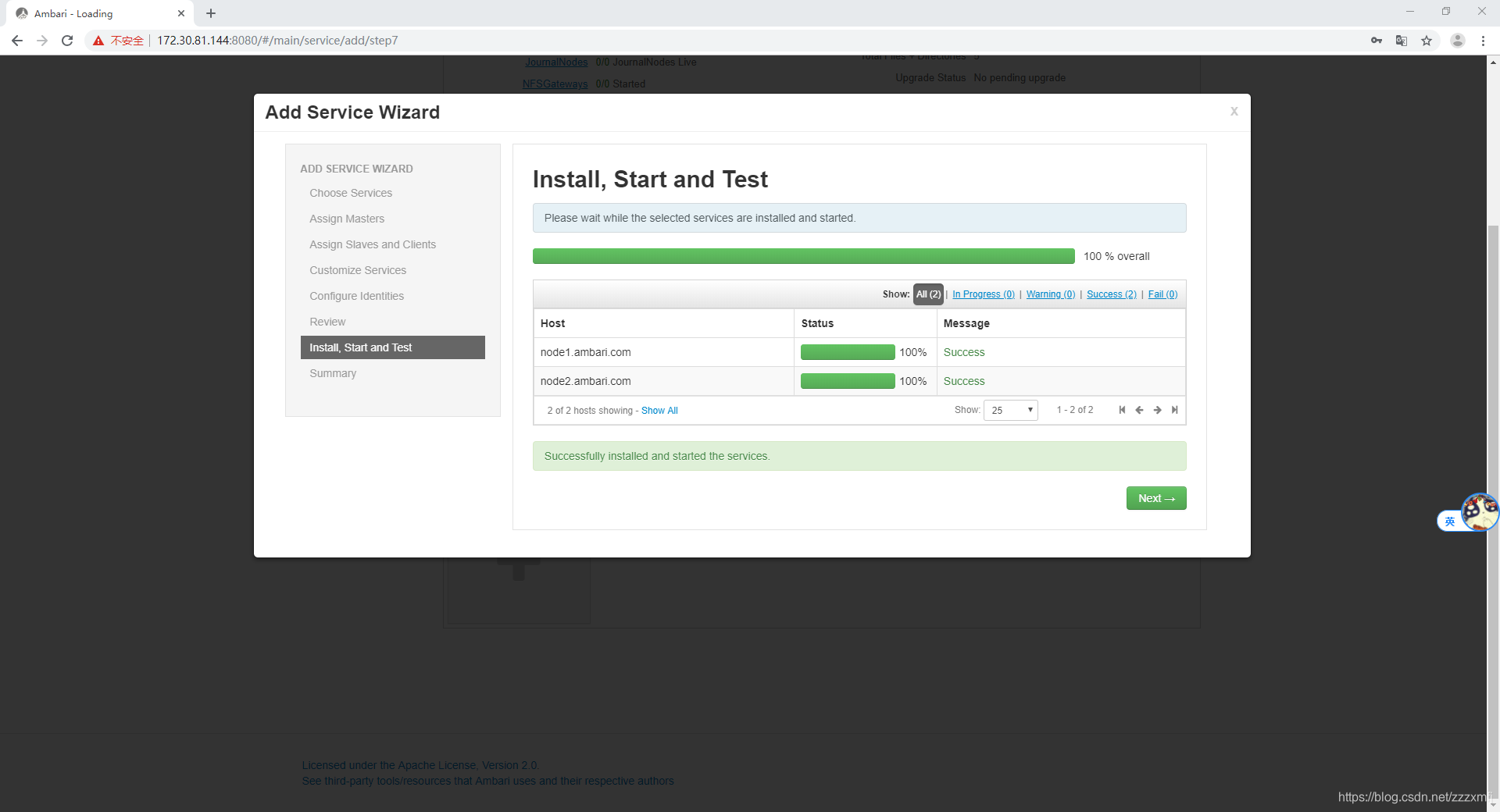This screenshot has height=812, width=1500.
Task: Filter hosts by In Progress (0)
Action: [x=984, y=294]
